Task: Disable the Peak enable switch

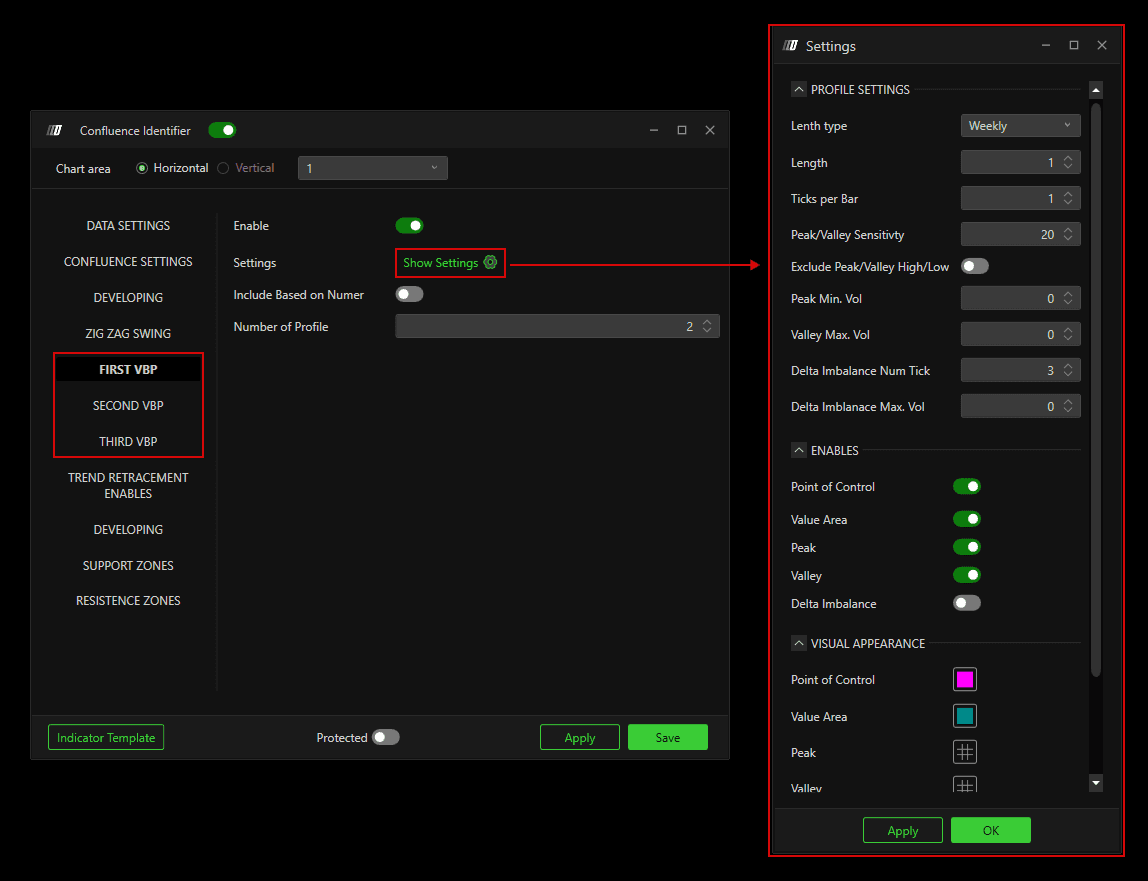Action: click(x=966, y=547)
